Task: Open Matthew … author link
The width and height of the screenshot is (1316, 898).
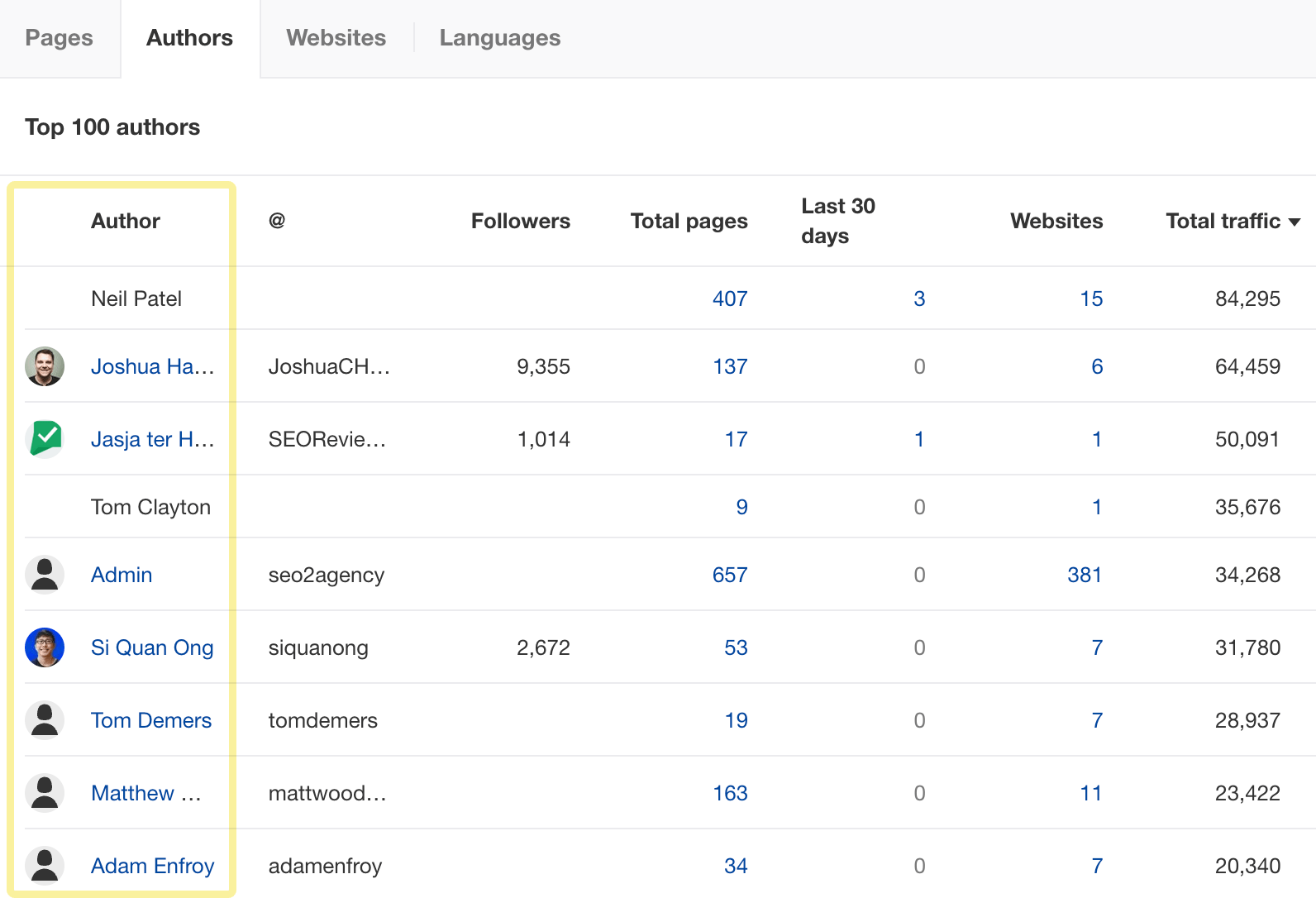Action: (146, 793)
